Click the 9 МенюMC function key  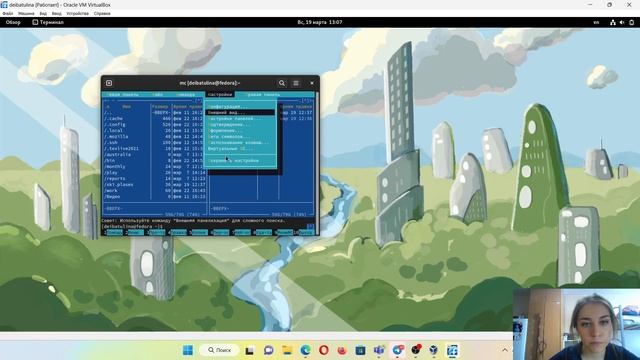pos(283,232)
